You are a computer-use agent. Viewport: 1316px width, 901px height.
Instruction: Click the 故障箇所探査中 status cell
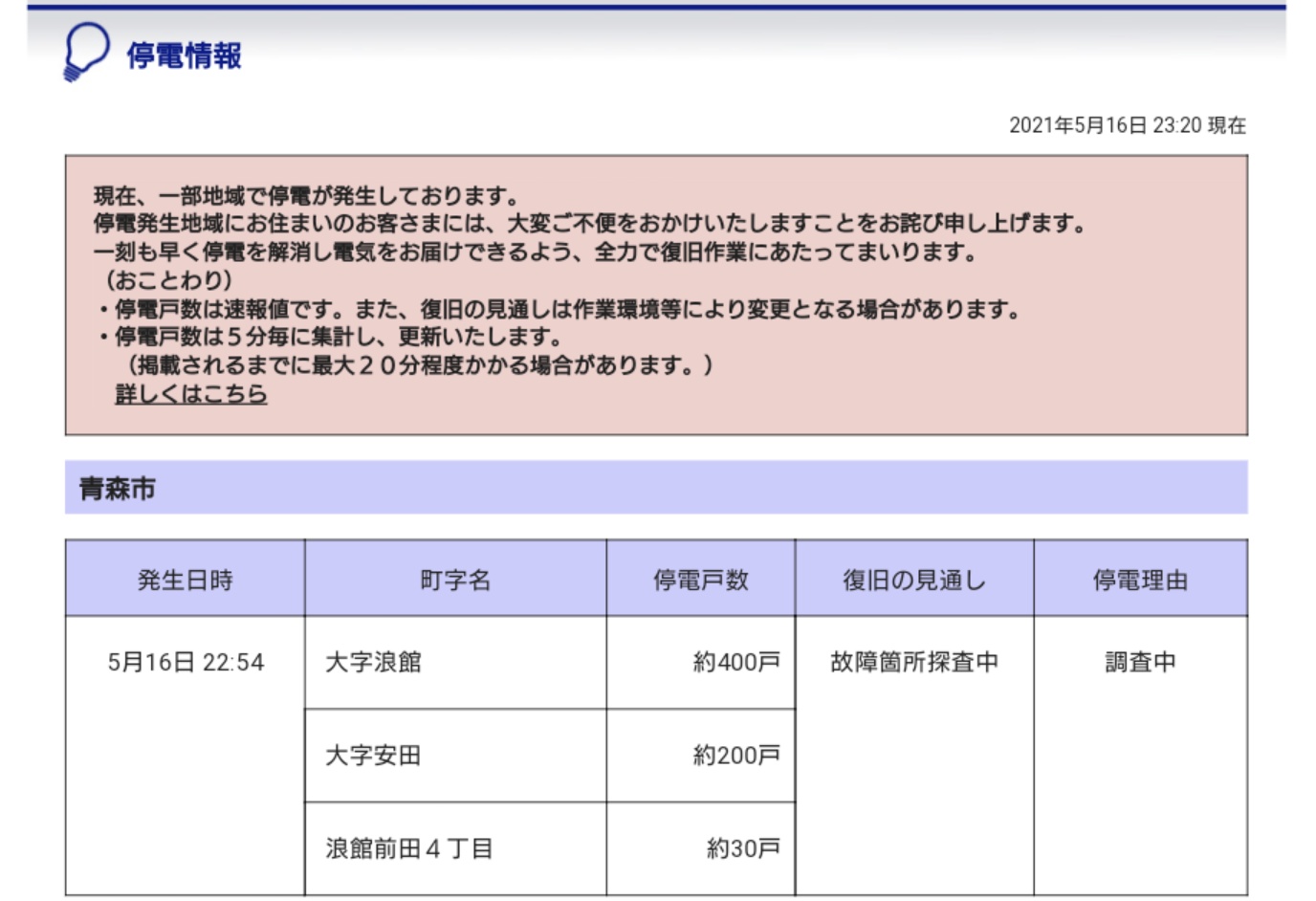click(914, 658)
